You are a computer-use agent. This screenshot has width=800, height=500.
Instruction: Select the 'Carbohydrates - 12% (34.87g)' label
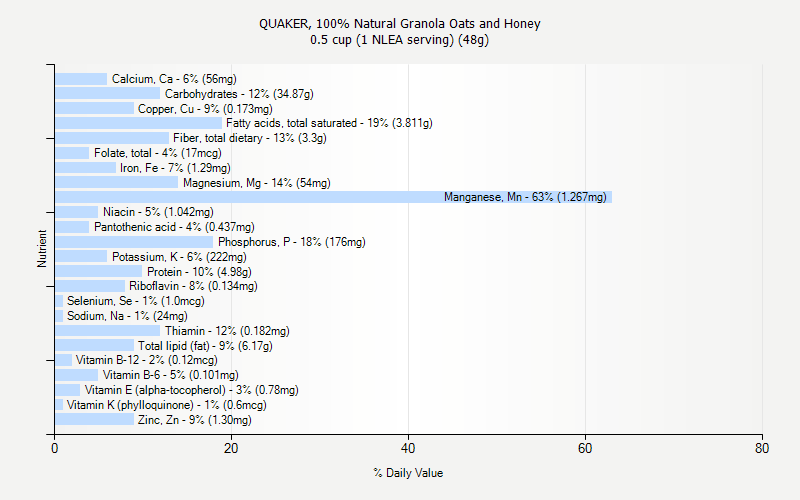pos(239,94)
